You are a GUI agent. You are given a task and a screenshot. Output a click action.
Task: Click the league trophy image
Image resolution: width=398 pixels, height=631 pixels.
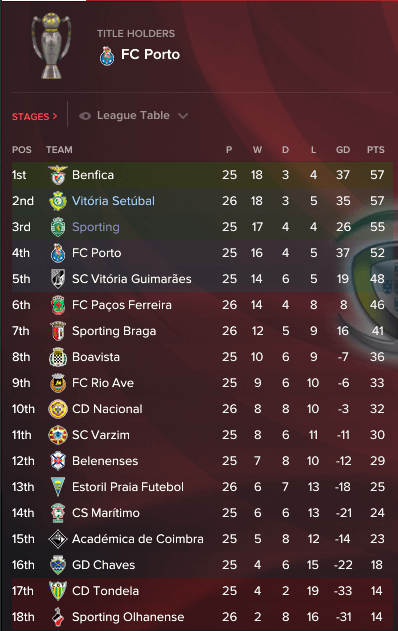(x=51, y=45)
